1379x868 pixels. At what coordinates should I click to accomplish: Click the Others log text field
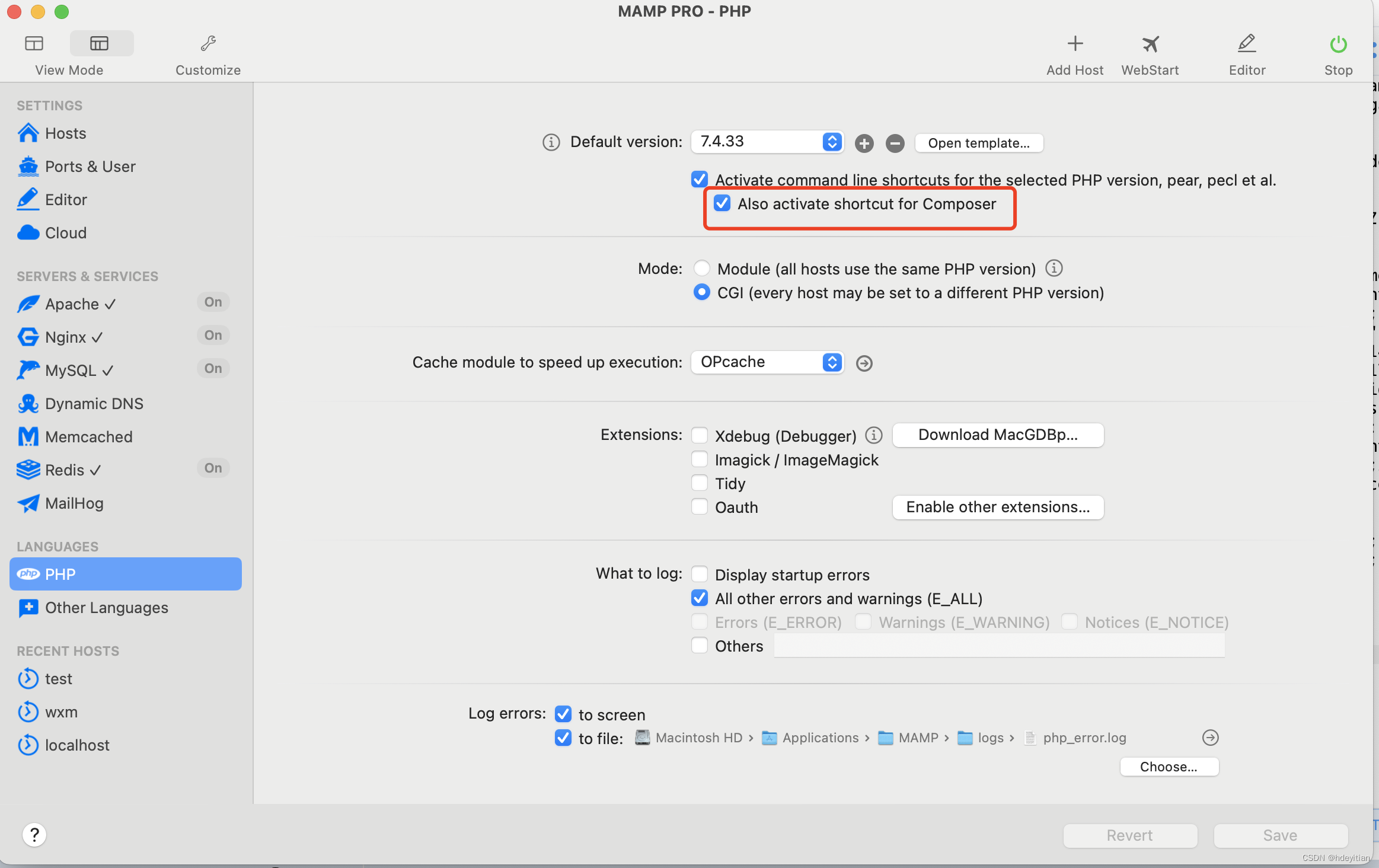pyautogui.click(x=999, y=646)
